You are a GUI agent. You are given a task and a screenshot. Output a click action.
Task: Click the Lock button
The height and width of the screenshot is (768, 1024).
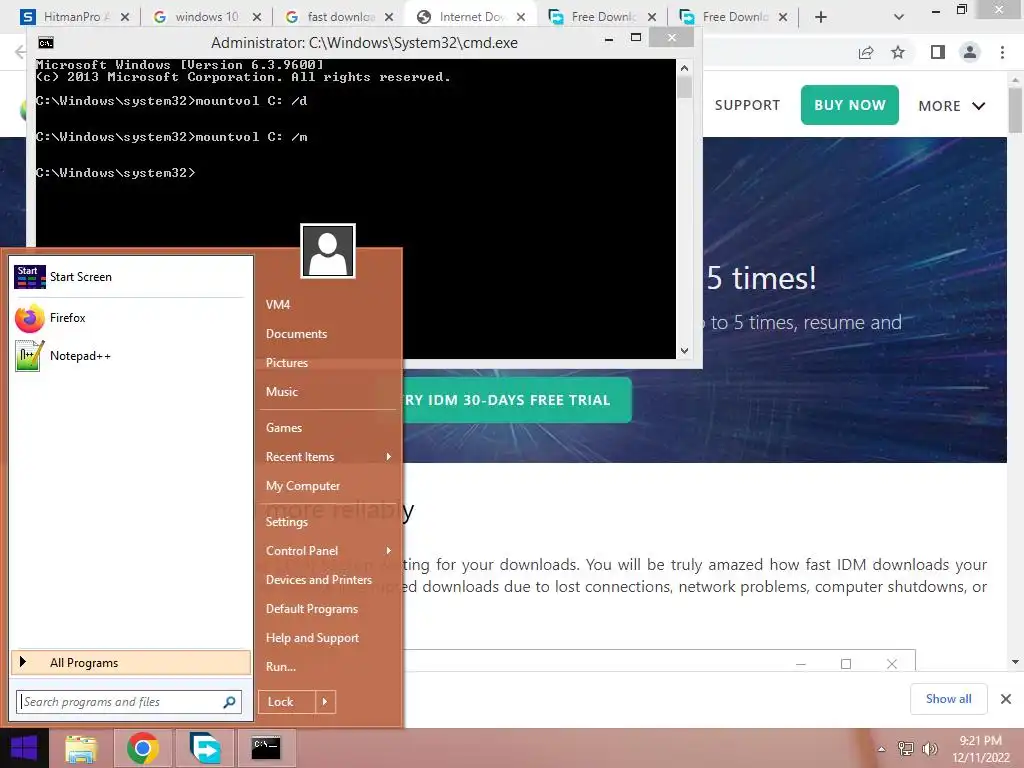coord(287,702)
